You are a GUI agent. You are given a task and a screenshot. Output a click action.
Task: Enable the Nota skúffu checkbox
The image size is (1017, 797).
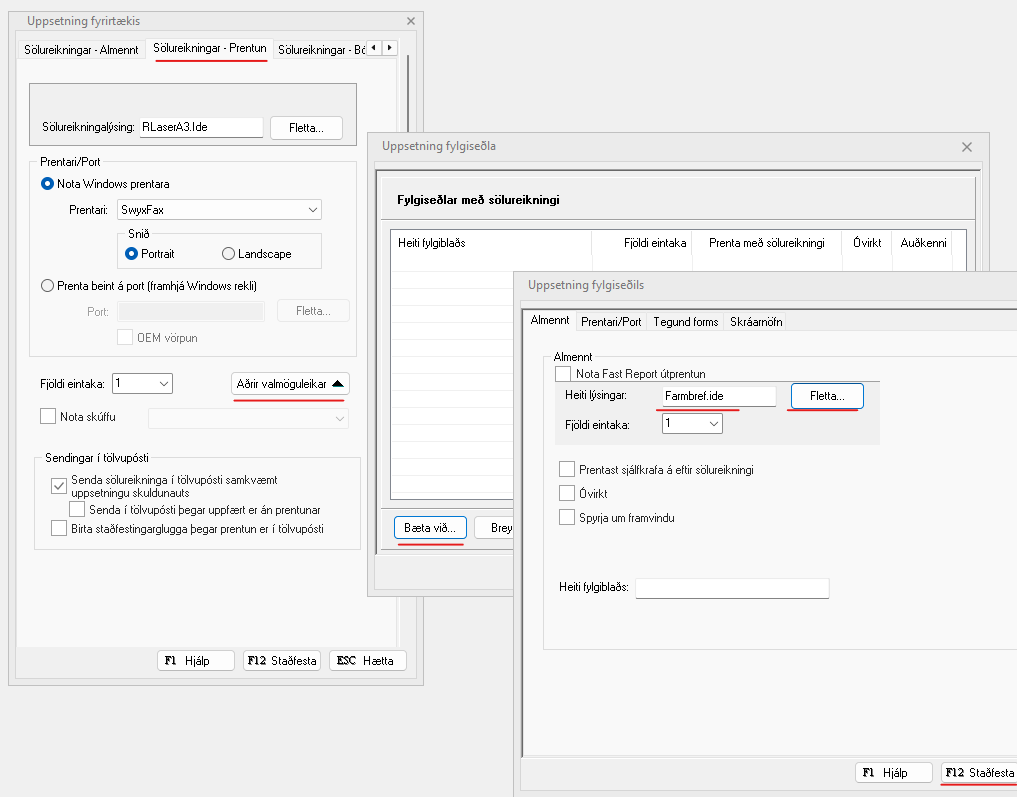48,417
